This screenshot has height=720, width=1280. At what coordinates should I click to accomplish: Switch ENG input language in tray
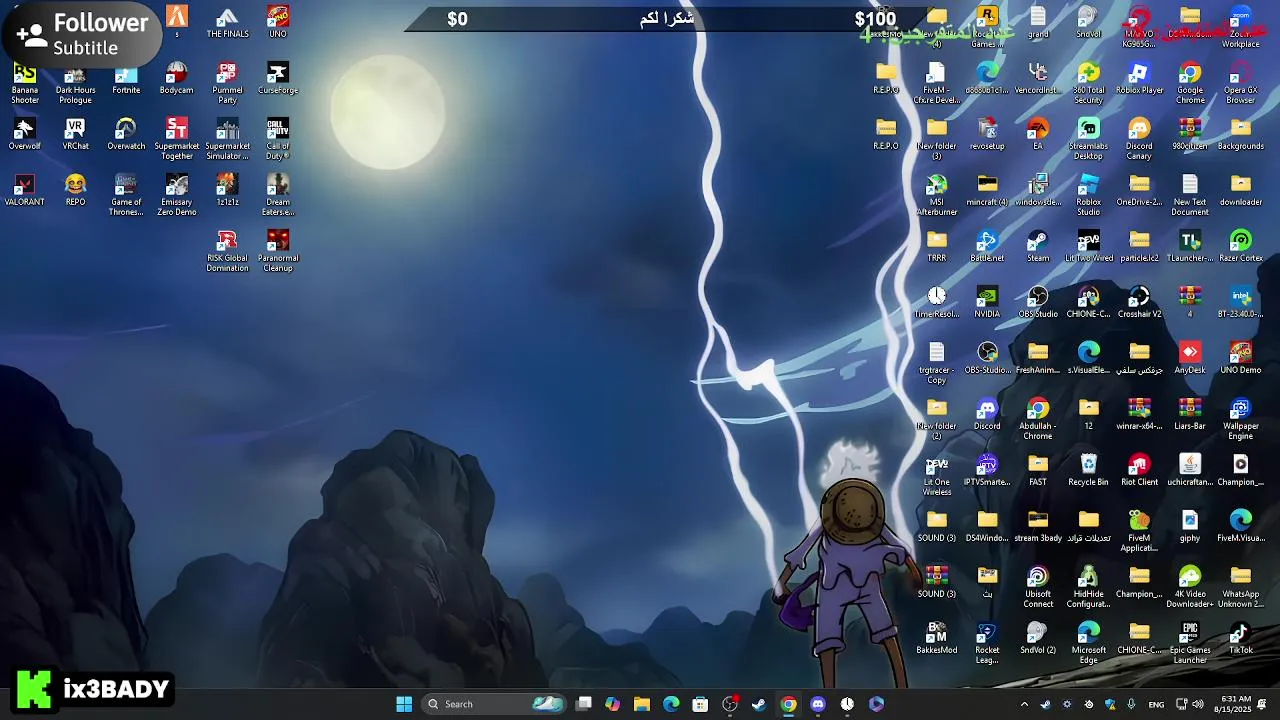[1156, 704]
